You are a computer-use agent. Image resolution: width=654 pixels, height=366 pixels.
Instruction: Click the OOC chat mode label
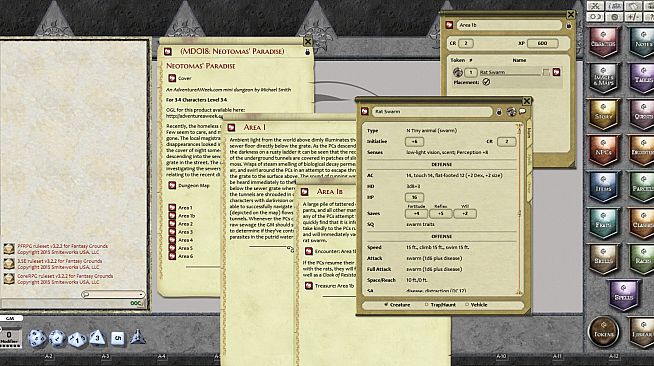tap(136, 303)
